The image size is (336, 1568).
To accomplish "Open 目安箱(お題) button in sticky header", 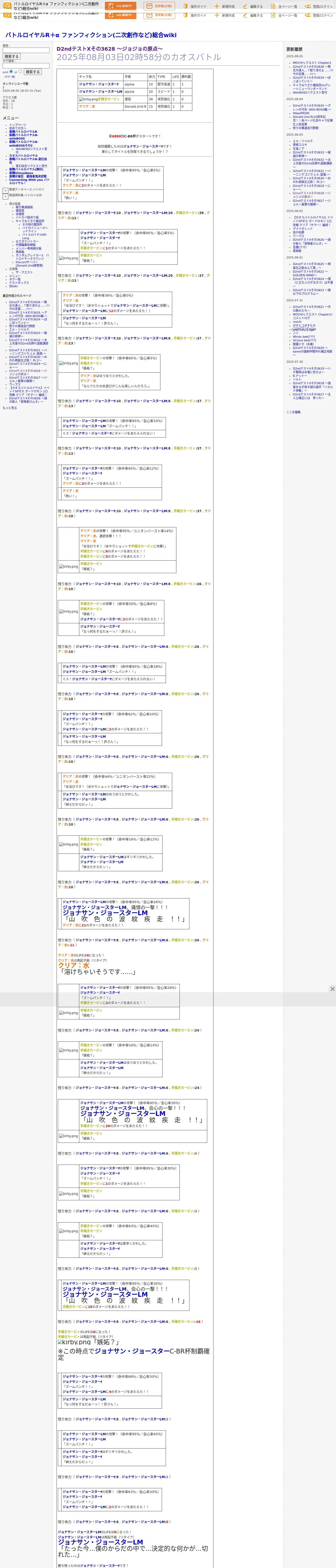I will (x=159, y=6).
